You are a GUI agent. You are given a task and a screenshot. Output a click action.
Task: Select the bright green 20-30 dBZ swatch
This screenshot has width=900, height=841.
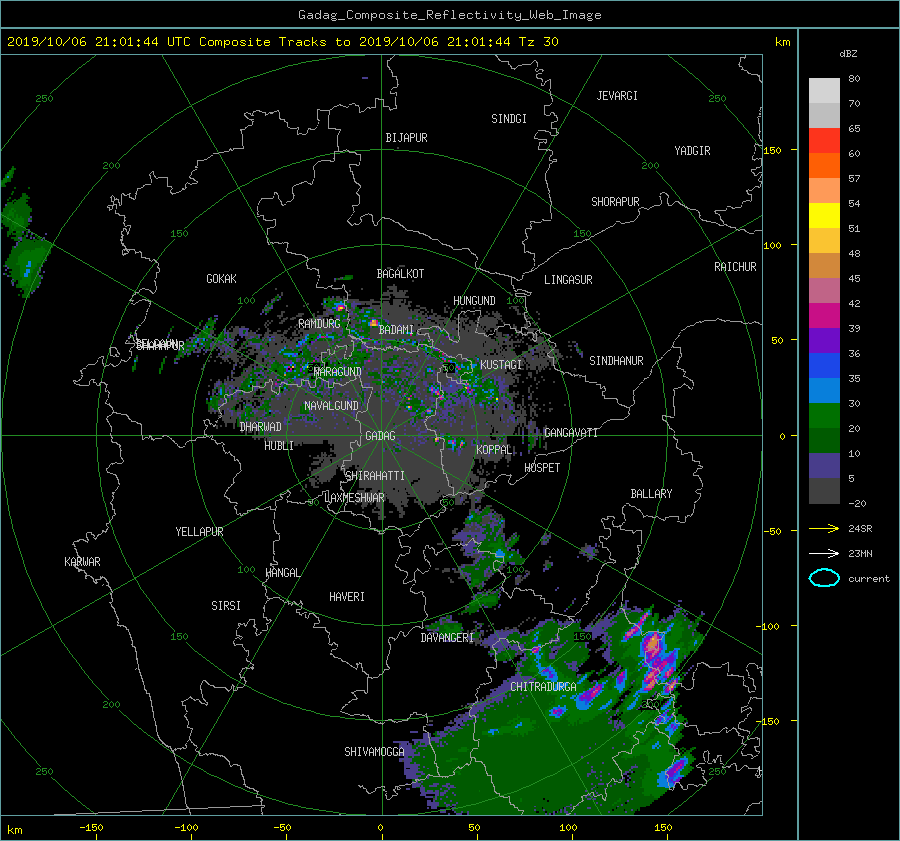point(824,416)
